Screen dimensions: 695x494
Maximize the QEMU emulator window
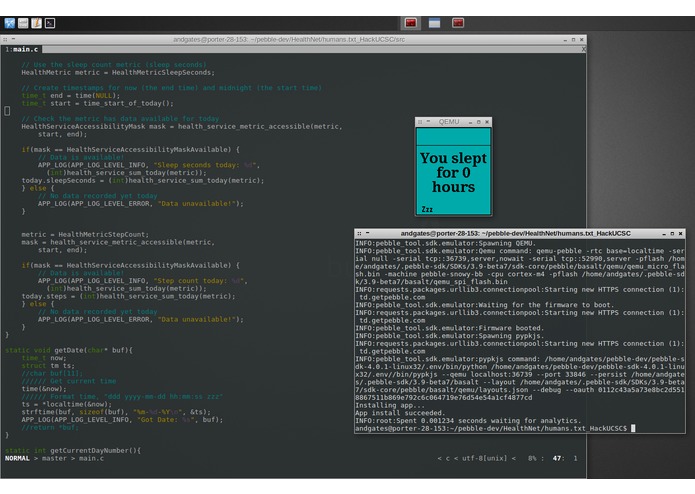coord(479,122)
